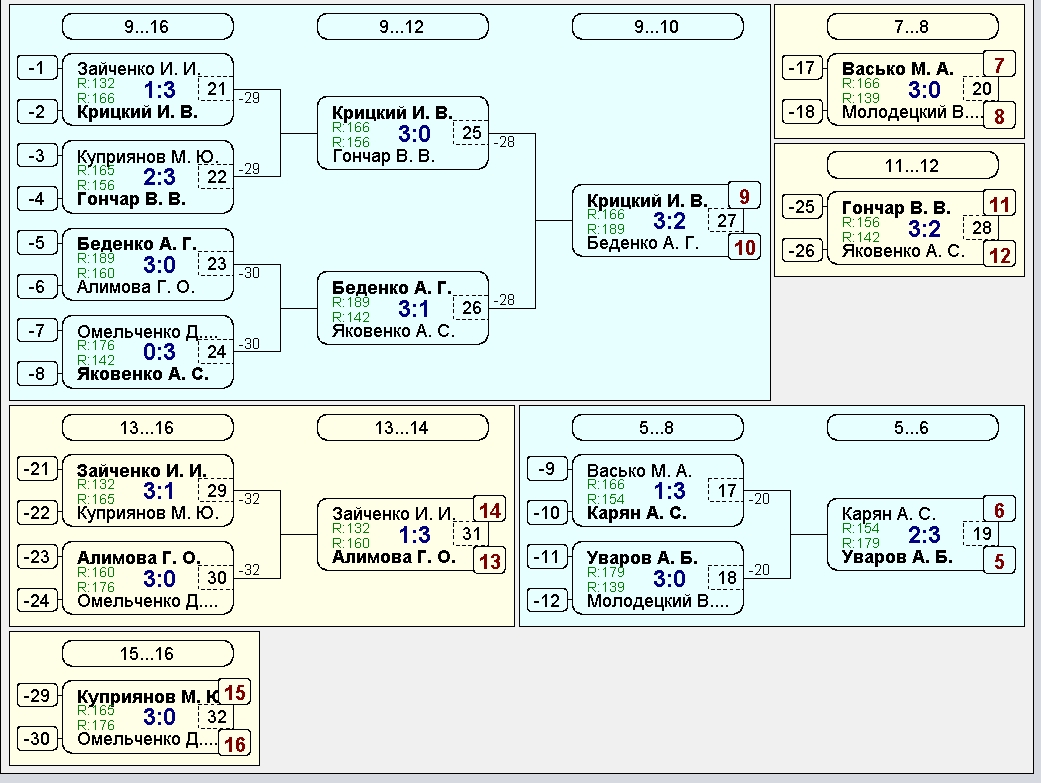Click score 2:3 in match 22
The width and height of the screenshot is (1041, 783).
tap(159, 177)
